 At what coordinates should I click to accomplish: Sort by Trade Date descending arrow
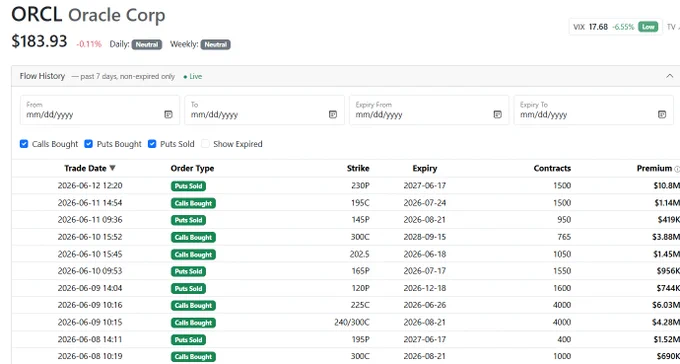tap(112, 168)
